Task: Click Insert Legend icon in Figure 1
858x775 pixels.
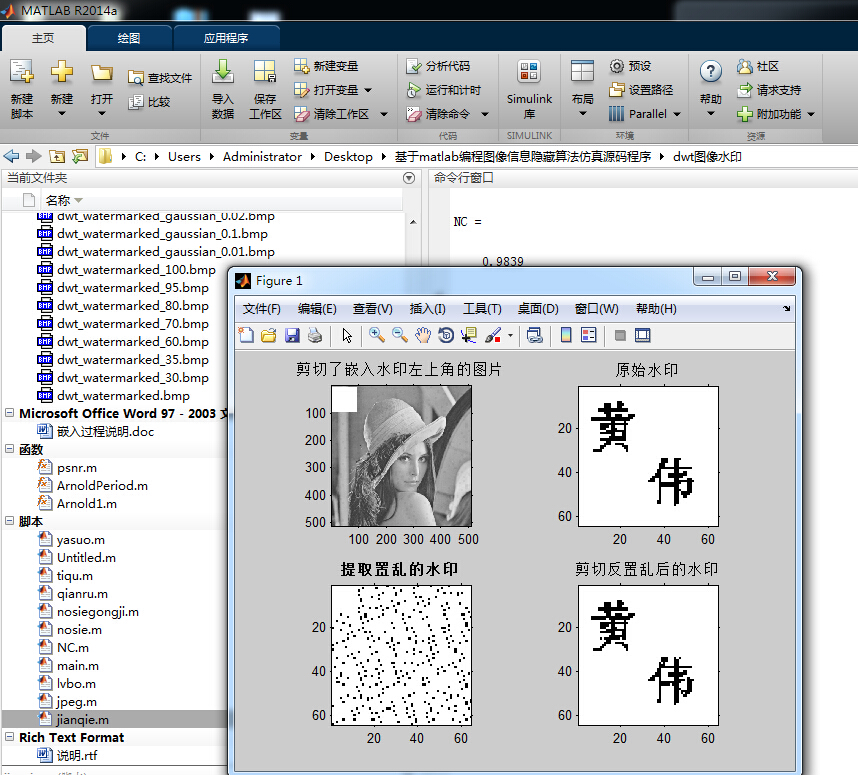Action: [x=589, y=335]
